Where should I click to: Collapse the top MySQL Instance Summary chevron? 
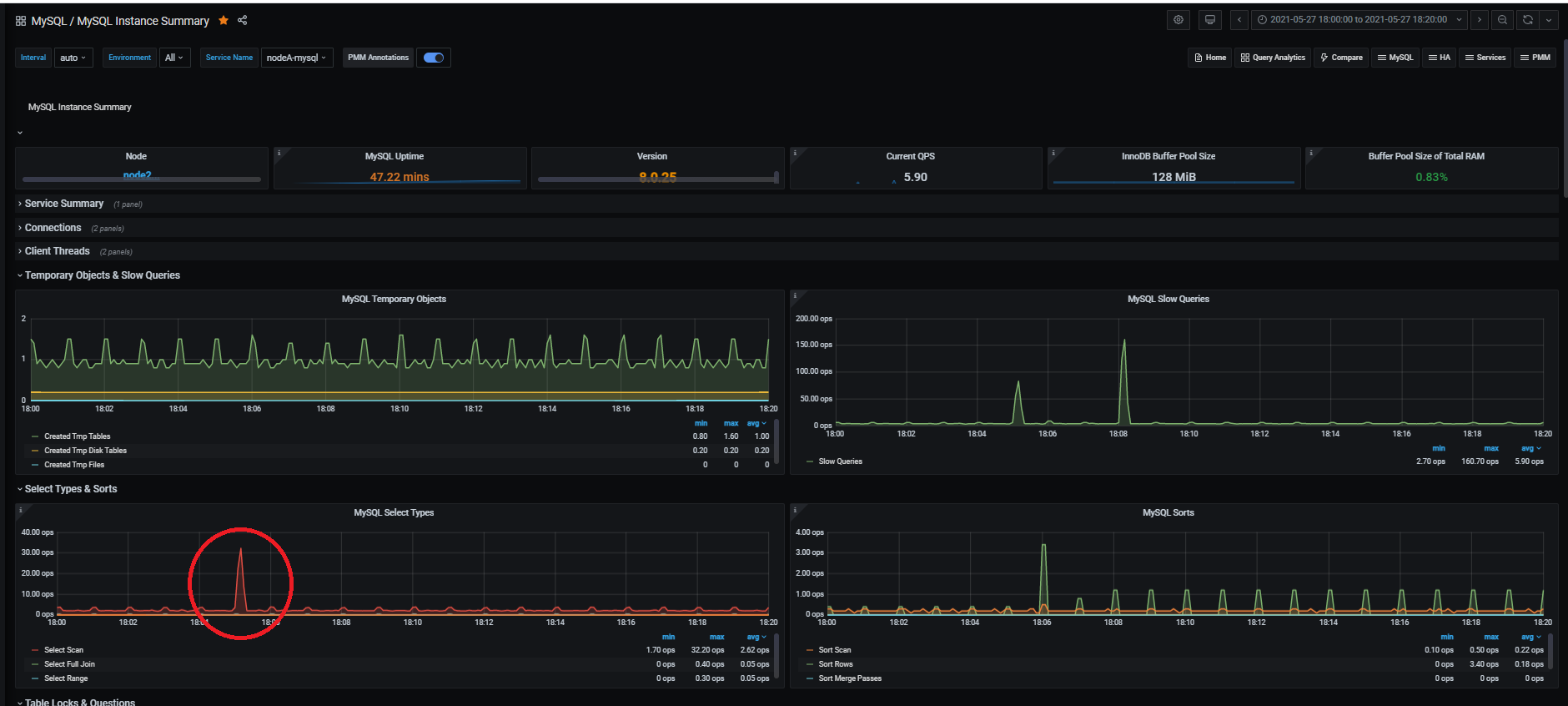coord(20,132)
